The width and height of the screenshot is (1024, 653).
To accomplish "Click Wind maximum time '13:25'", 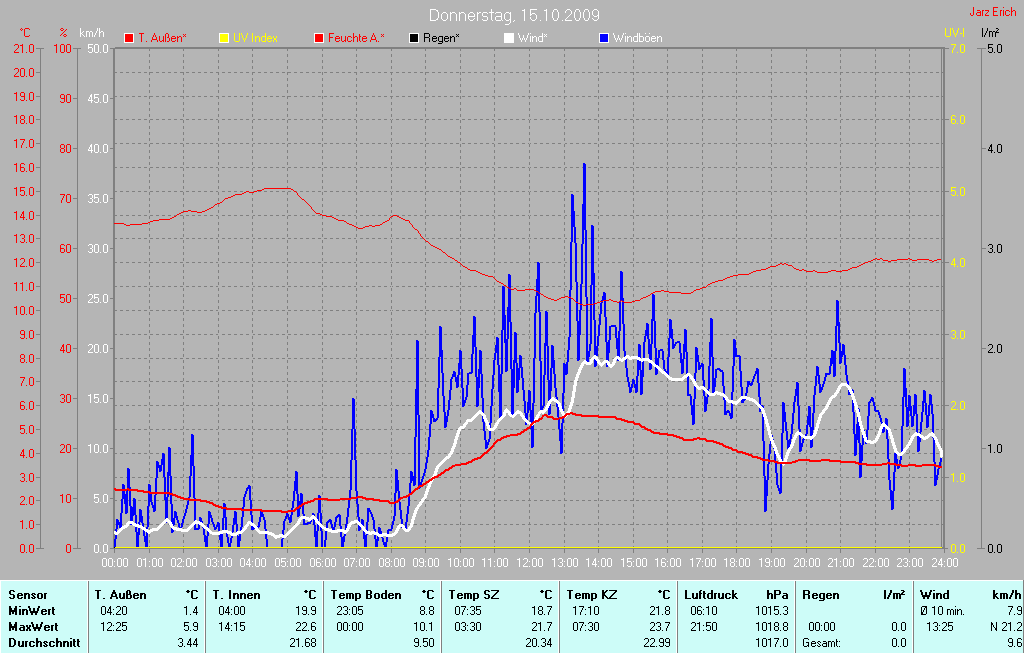I will pos(940,627).
